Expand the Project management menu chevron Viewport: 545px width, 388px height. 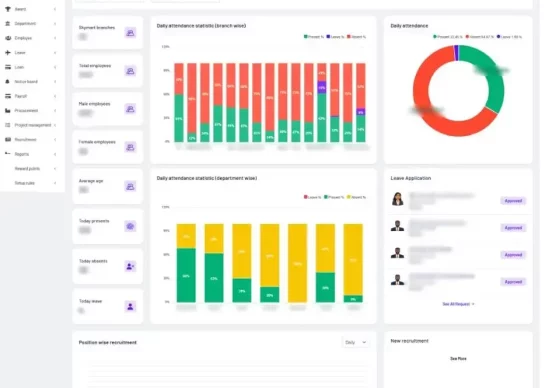(55, 125)
